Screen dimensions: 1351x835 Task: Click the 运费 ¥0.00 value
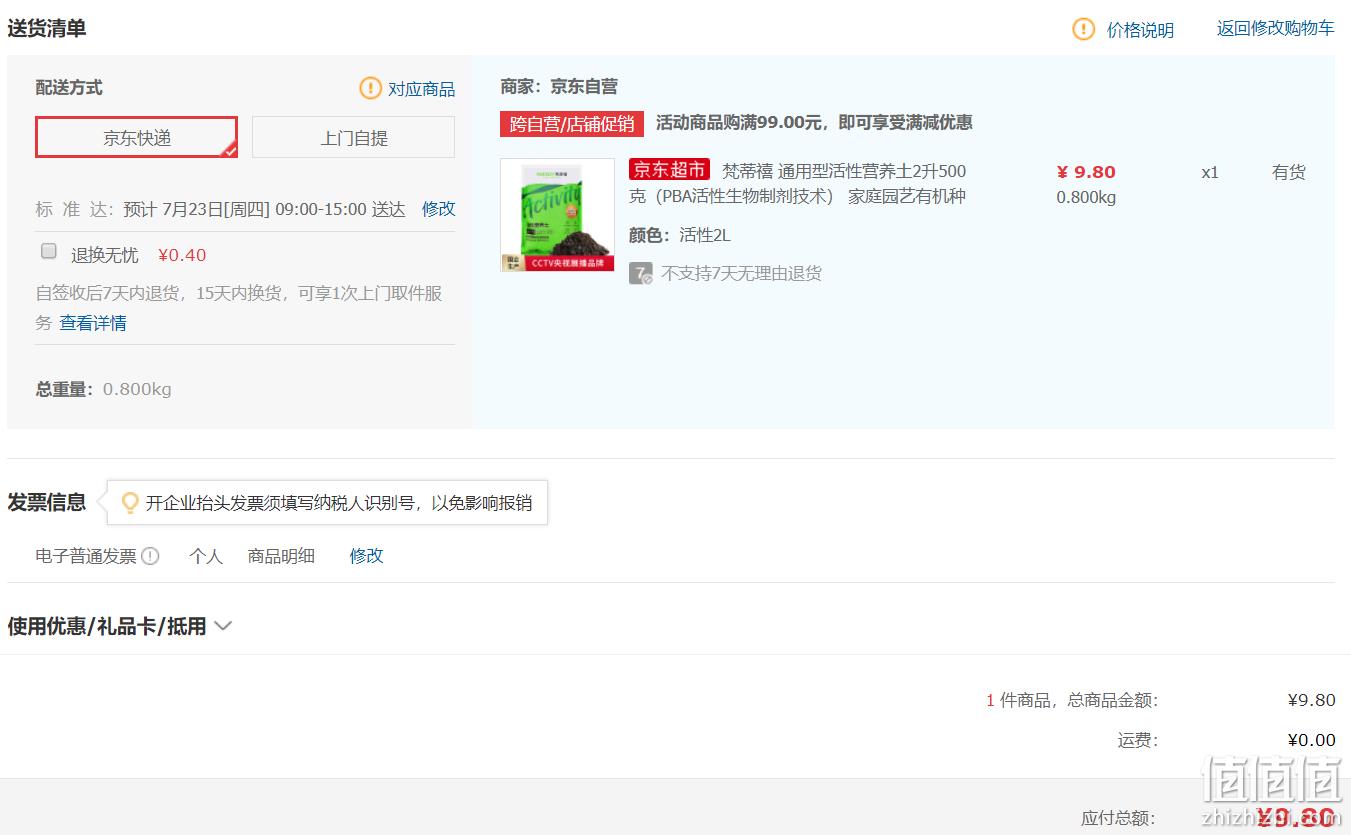(1311, 740)
